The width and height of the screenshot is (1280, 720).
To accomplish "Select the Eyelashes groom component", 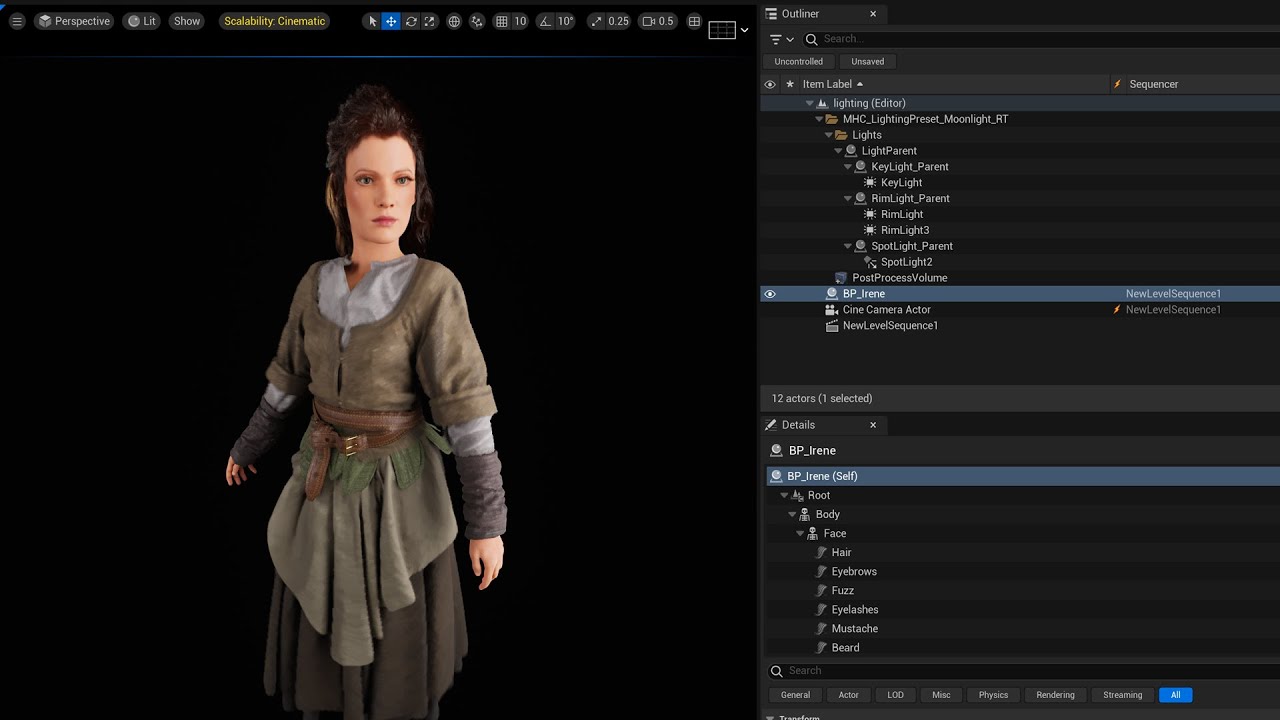I will pyautogui.click(x=855, y=609).
